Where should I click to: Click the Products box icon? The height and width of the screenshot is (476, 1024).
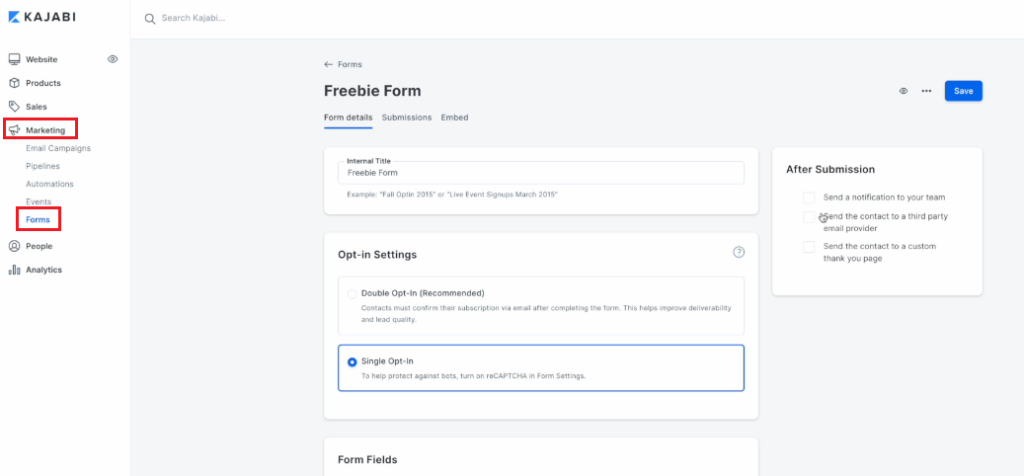point(14,83)
